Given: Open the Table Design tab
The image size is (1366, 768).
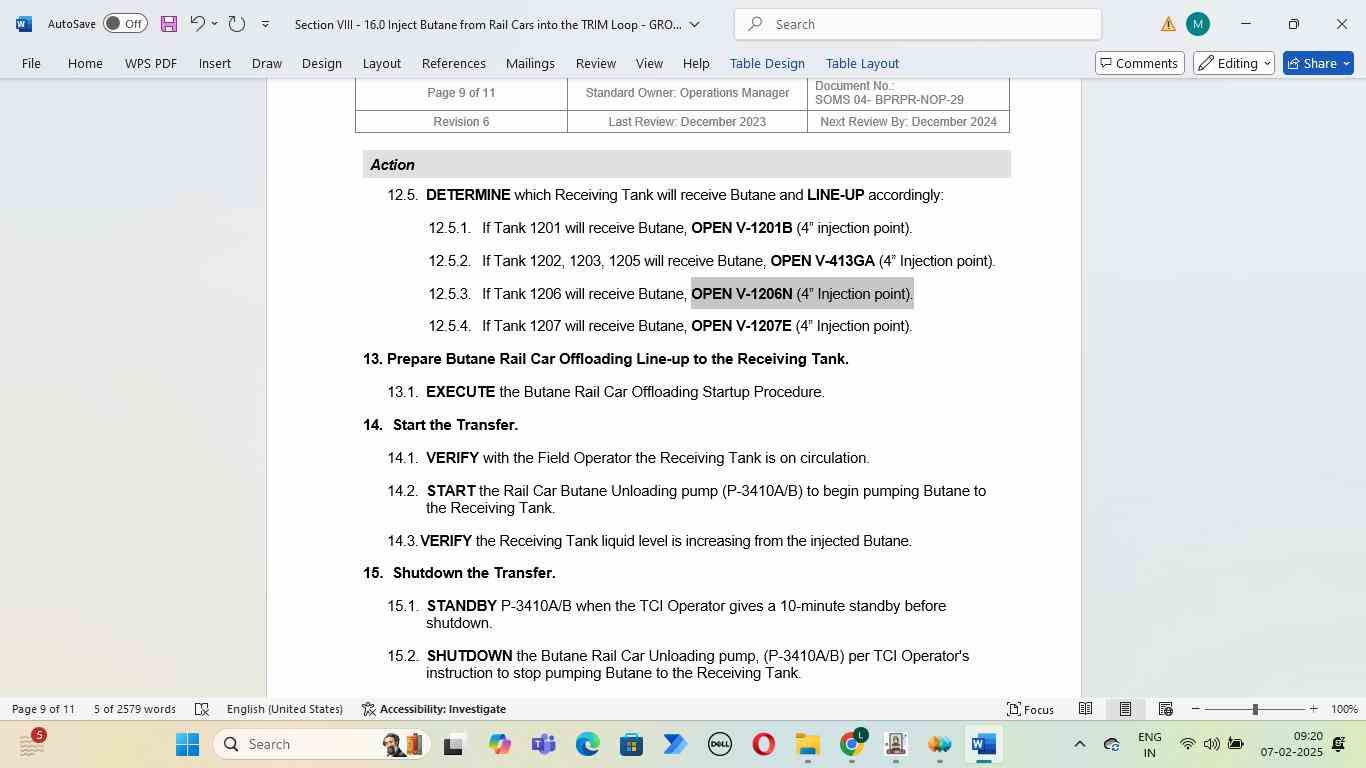Looking at the screenshot, I should [x=767, y=63].
